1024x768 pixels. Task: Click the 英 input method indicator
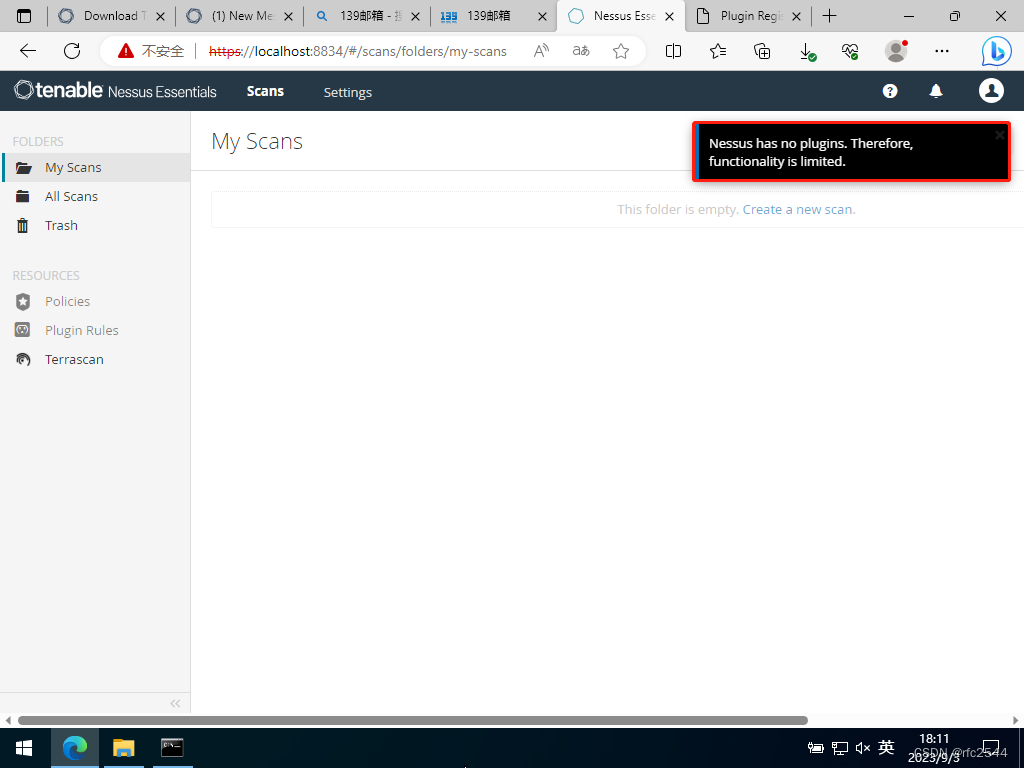click(x=886, y=747)
